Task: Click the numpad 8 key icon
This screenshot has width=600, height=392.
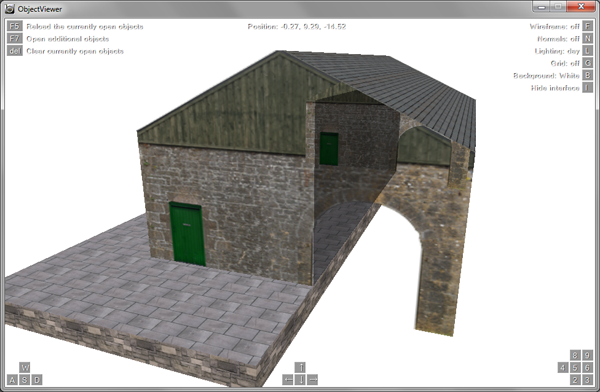Action: (575, 355)
